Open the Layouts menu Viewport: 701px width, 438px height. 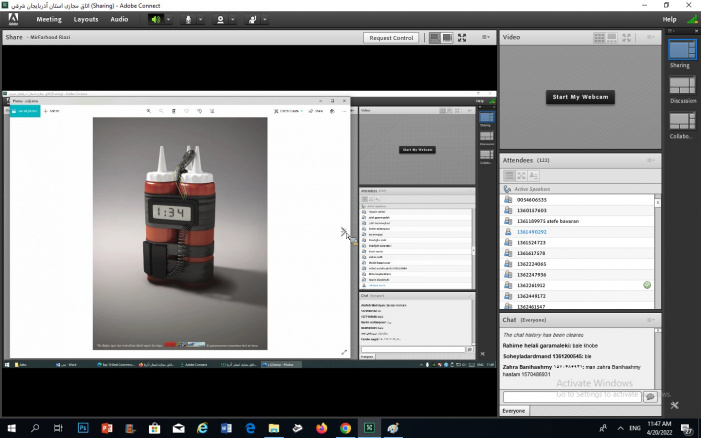(x=86, y=19)
